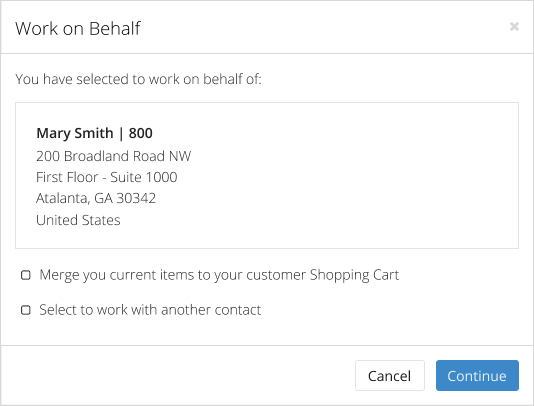Click the pipe separator after Mary Smith
Viewport: 534px width, 406px height.
121,134
